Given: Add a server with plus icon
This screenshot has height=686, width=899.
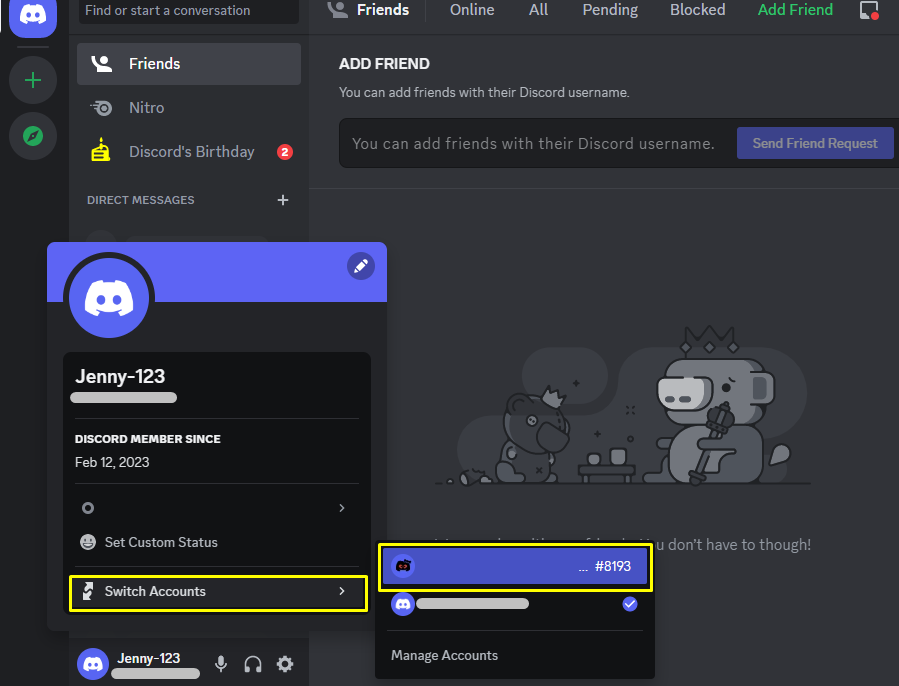Looking at the screenshot, I should [x=33, y=80].
